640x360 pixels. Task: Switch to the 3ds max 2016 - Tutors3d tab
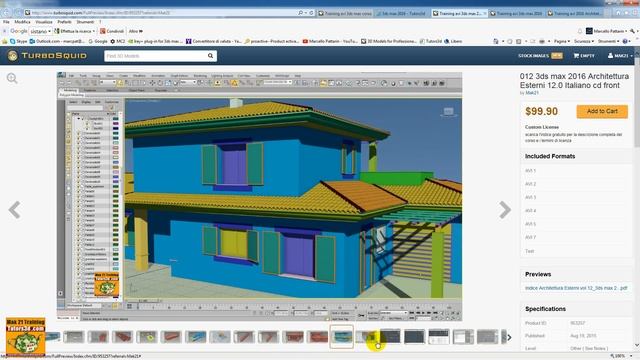(x=402, y=13)
